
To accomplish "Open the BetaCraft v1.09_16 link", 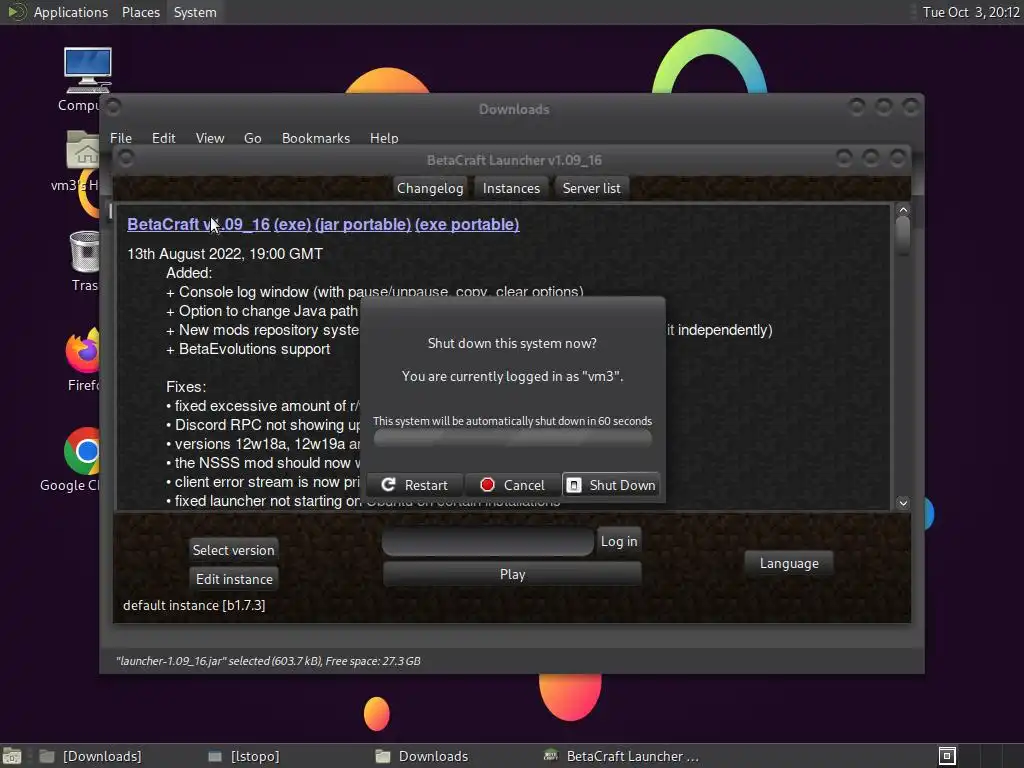I will [199, 224].
